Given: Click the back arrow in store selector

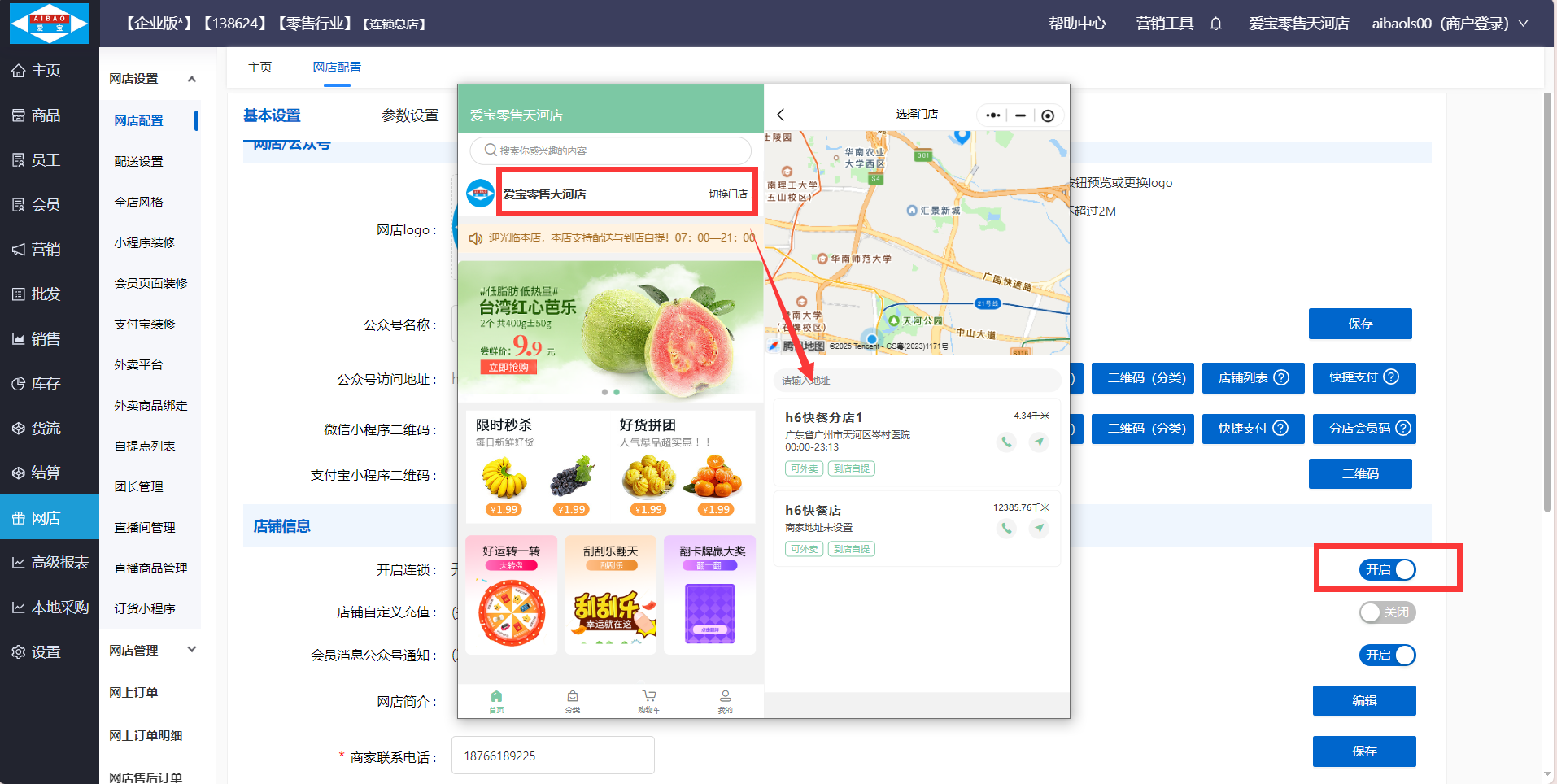Looking at the screenshot, I should click(x=781, y=115).
